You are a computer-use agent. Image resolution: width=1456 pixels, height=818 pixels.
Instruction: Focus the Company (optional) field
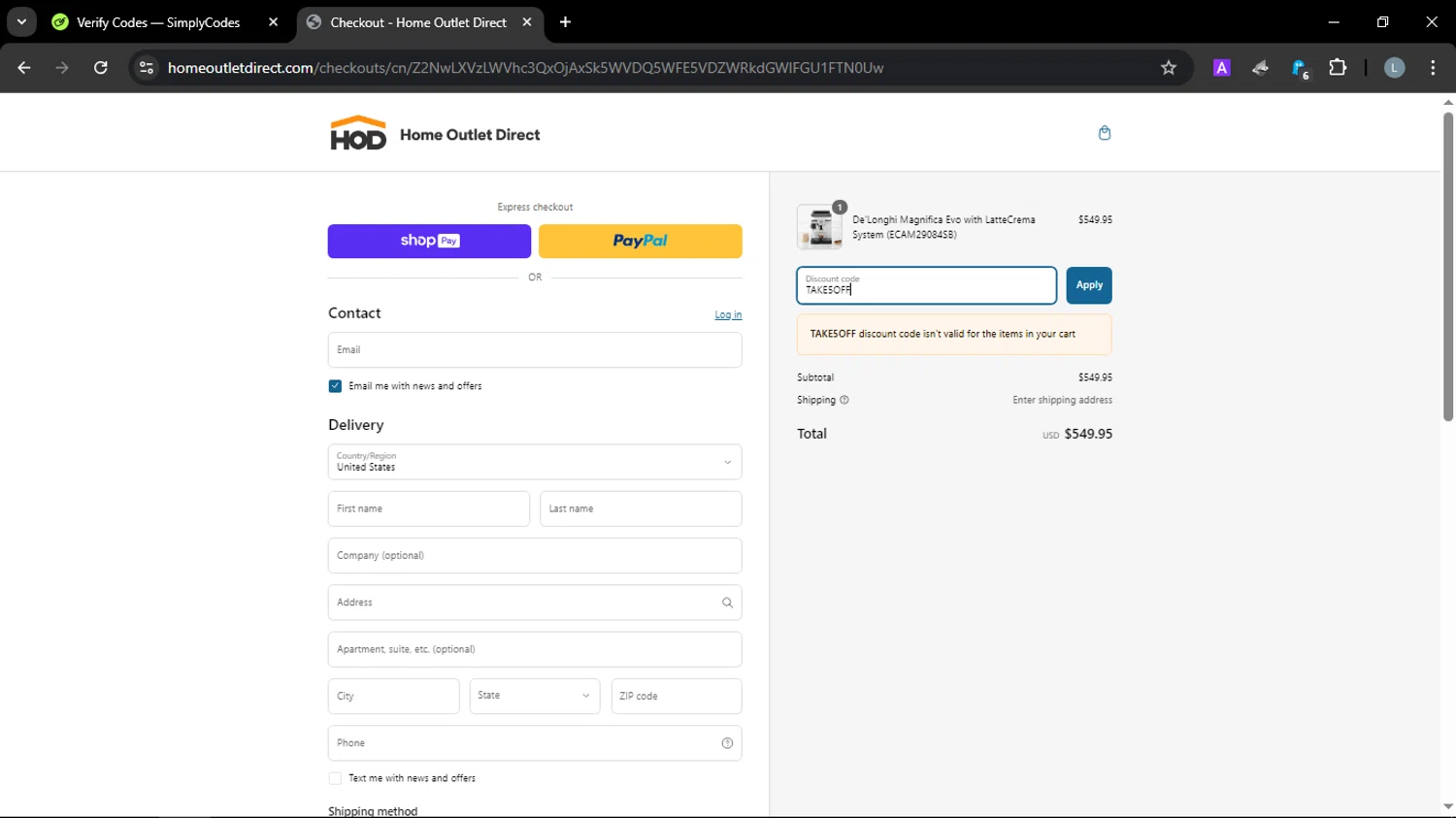(x=535, y=556)
